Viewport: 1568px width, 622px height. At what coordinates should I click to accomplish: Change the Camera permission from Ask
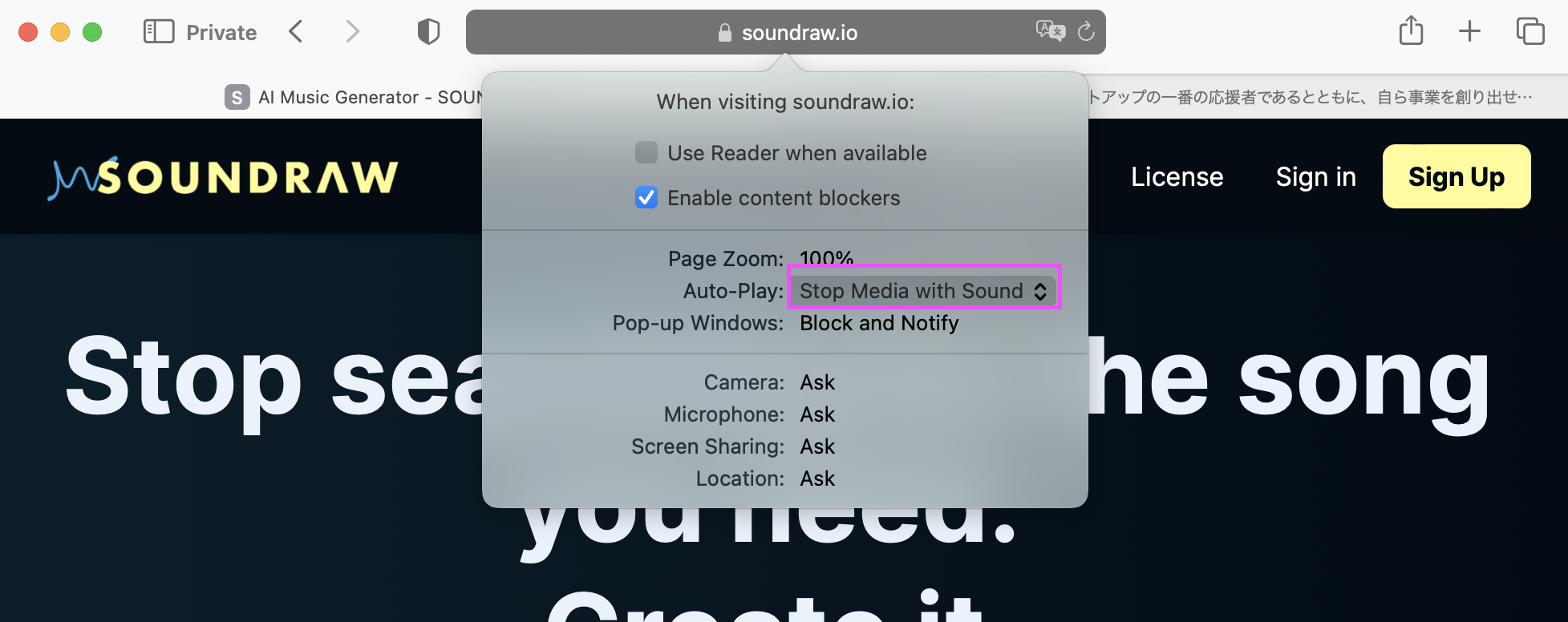tap(817, 382)
